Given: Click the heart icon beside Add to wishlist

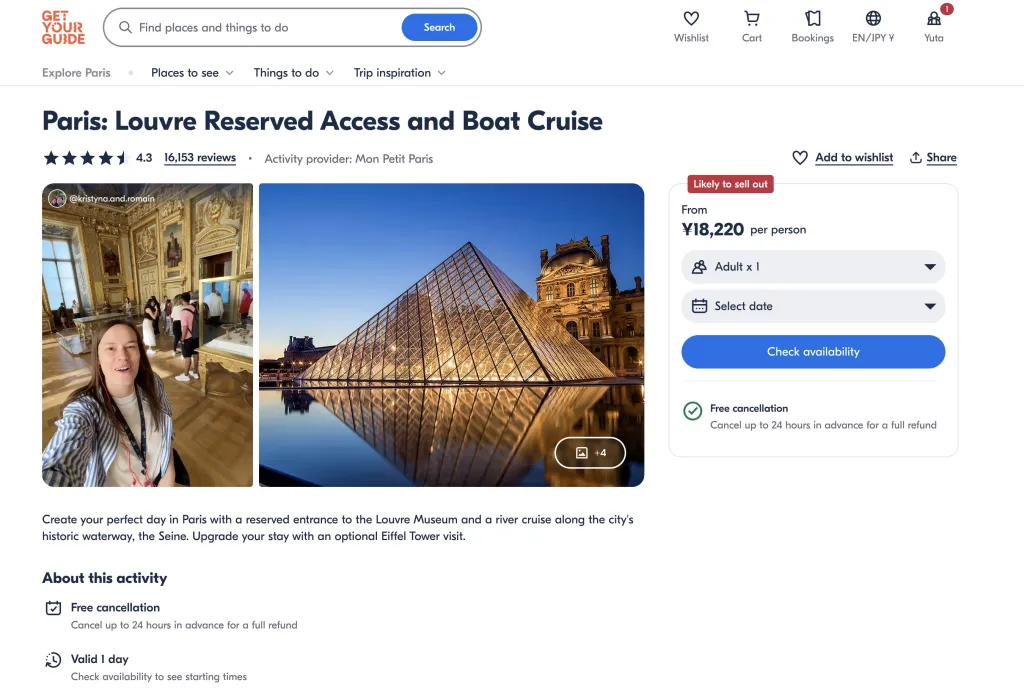Looking at the screenshot, I should coord(800,158).
